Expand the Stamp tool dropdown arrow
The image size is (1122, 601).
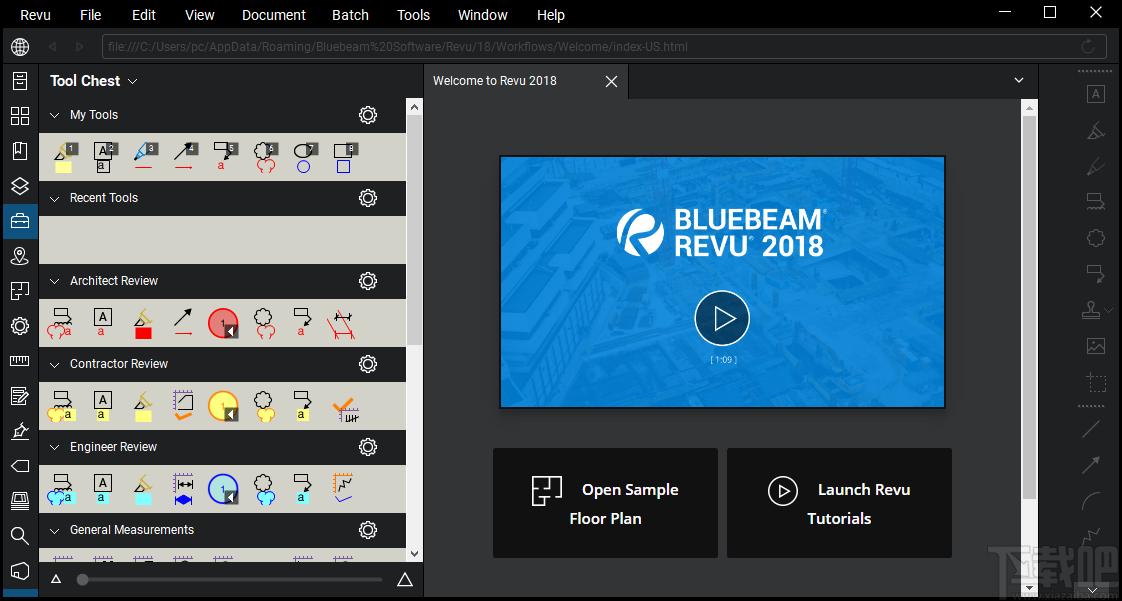tap(1109, 311)
